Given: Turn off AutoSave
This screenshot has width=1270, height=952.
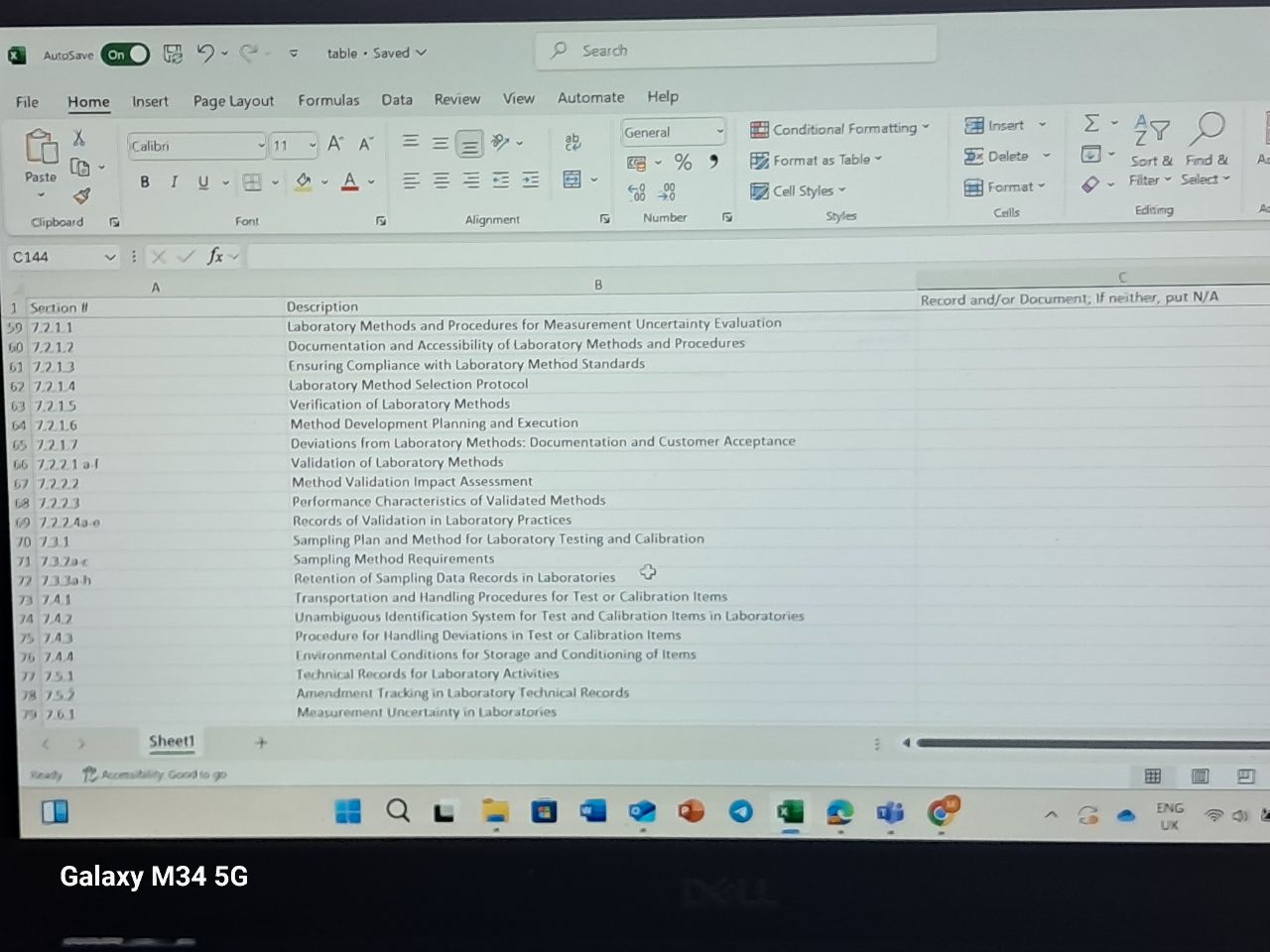Looking at the screenshot, I should coord(125,55).
